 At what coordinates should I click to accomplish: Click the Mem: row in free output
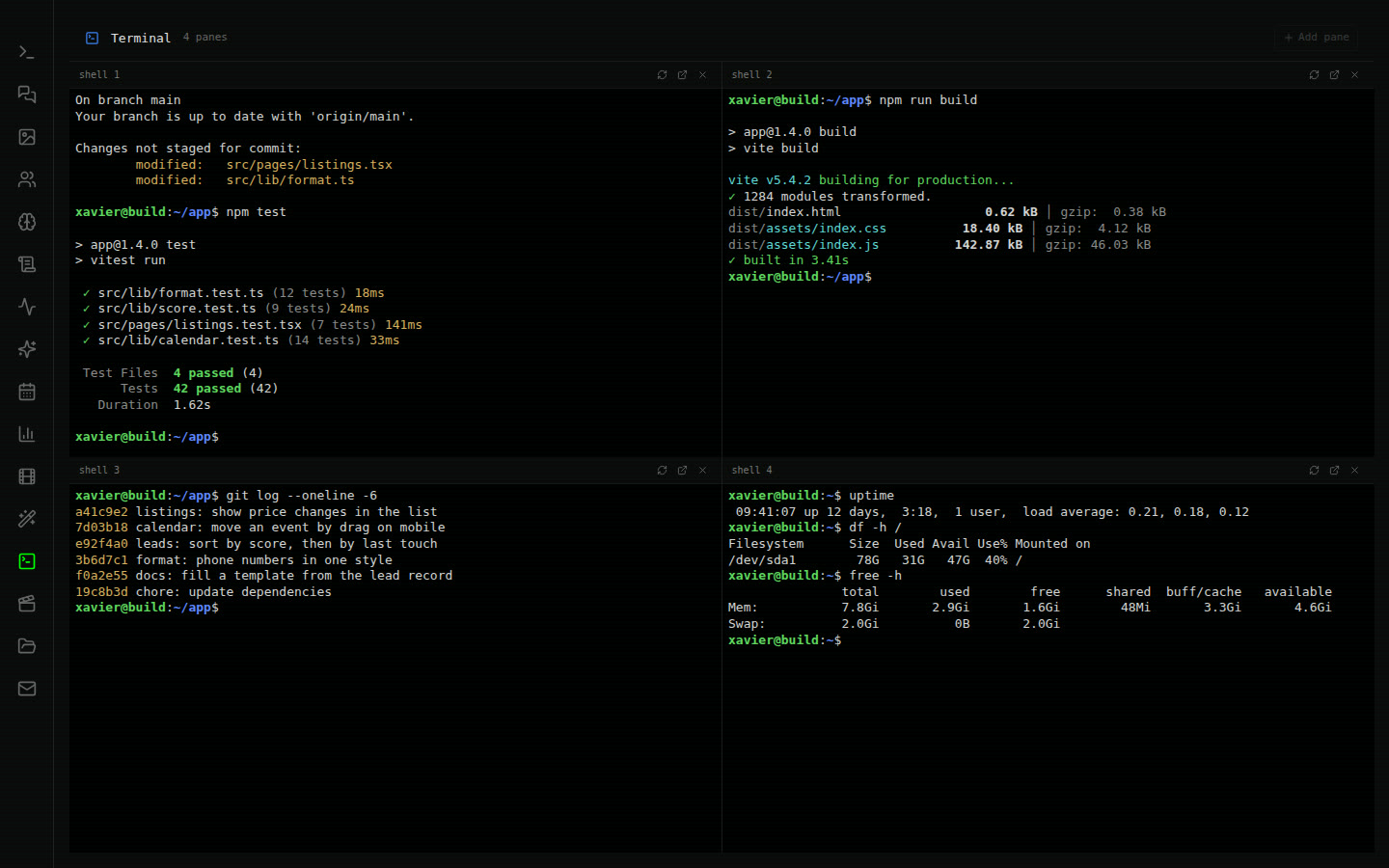[x=1030, y=608]
